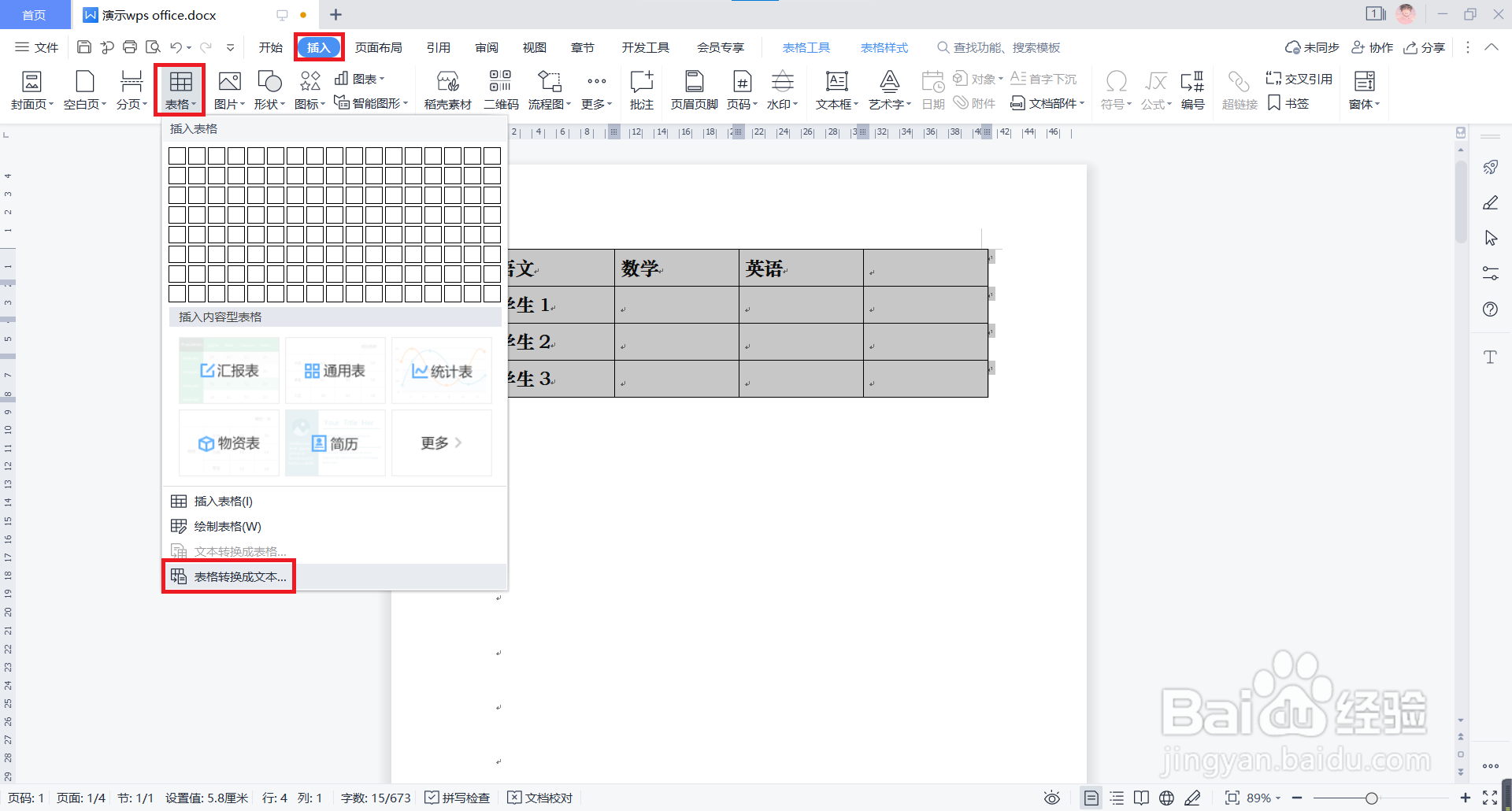Image resolution: width=1512 pixels, height=811 pixels.
Task: Insert a hyperlink using 超链接 icon
Action: coord(1239,89)
